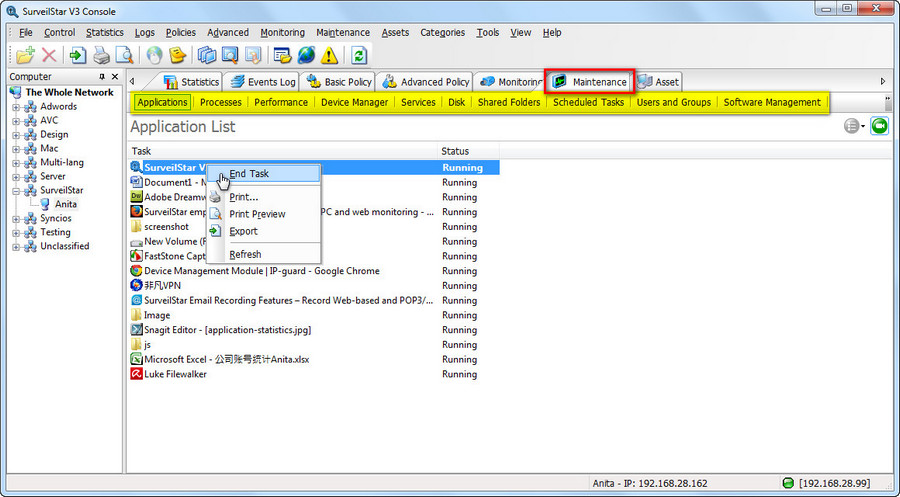Open the Users and Groups sub-tab
The image size is (900, 497).
(674, 102)
